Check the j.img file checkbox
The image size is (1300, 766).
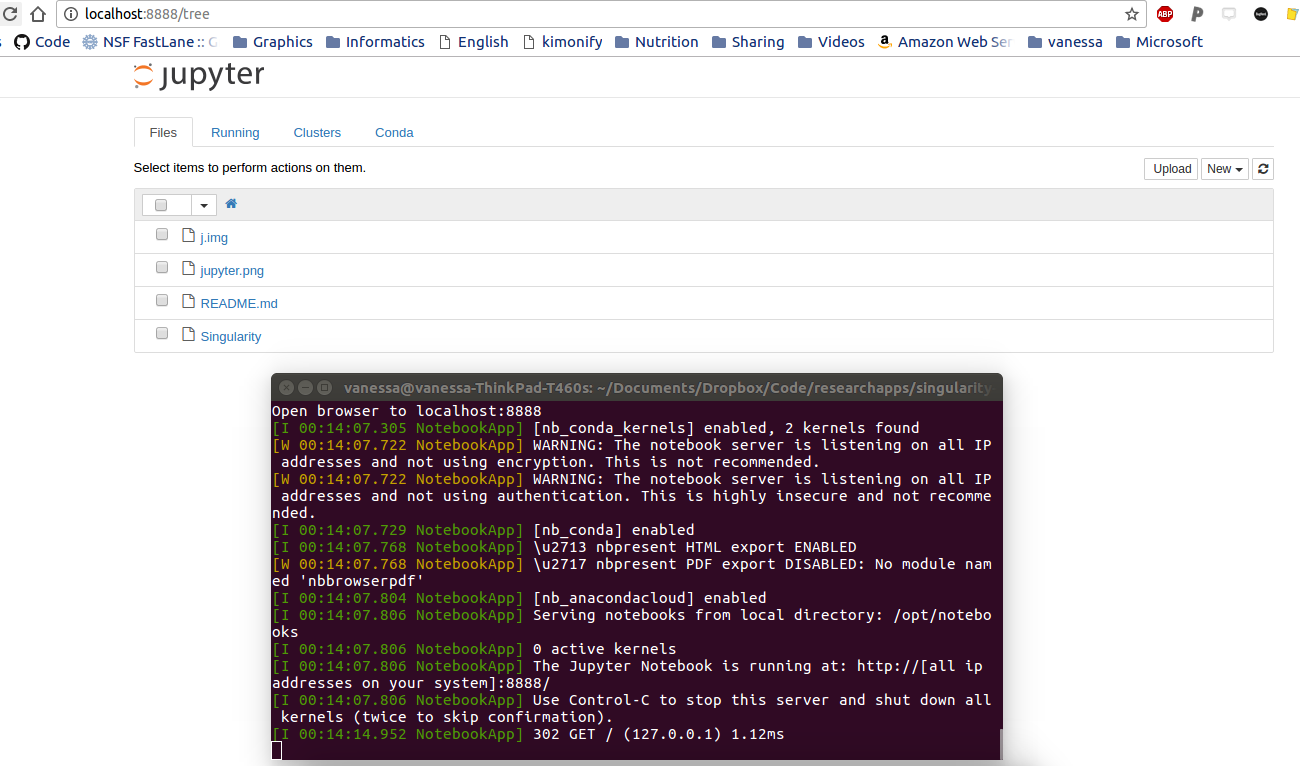coord(161,235)
